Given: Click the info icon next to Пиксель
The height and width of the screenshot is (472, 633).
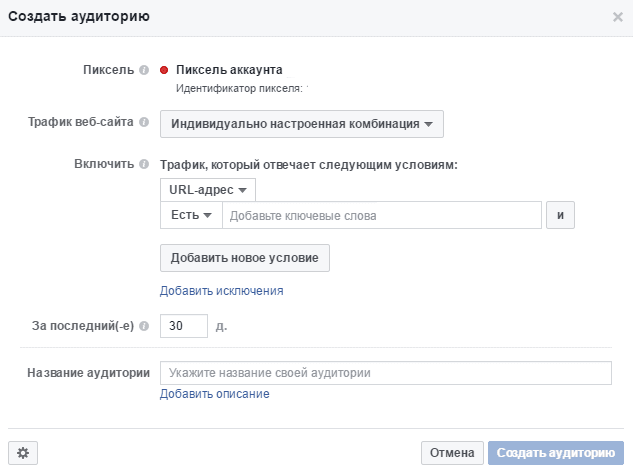Looking at the screenshot, I should pyautogui.click(x=144, y=70).
